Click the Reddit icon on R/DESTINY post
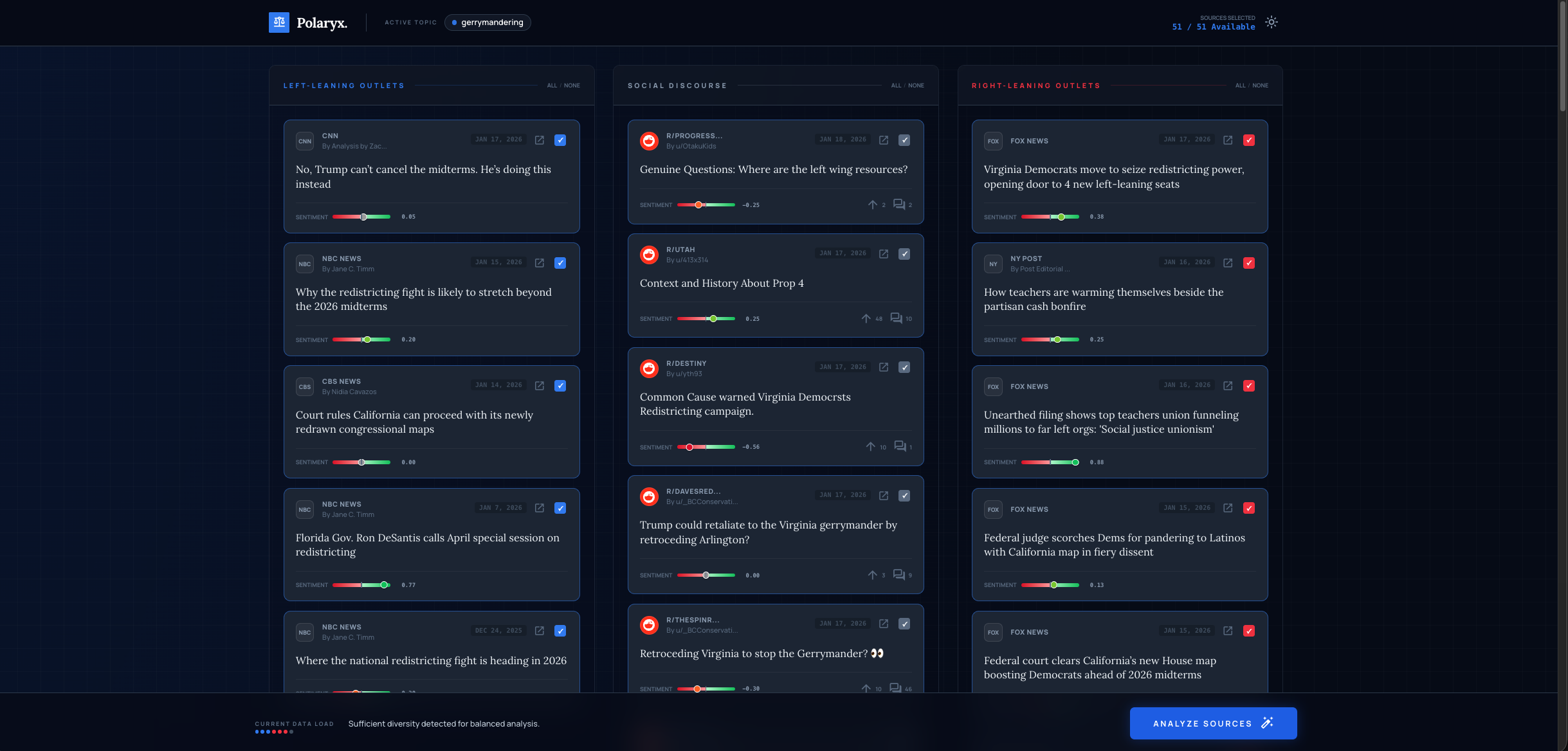The width and height of the screenshot is (1568, 751). [x=649, y=368]
